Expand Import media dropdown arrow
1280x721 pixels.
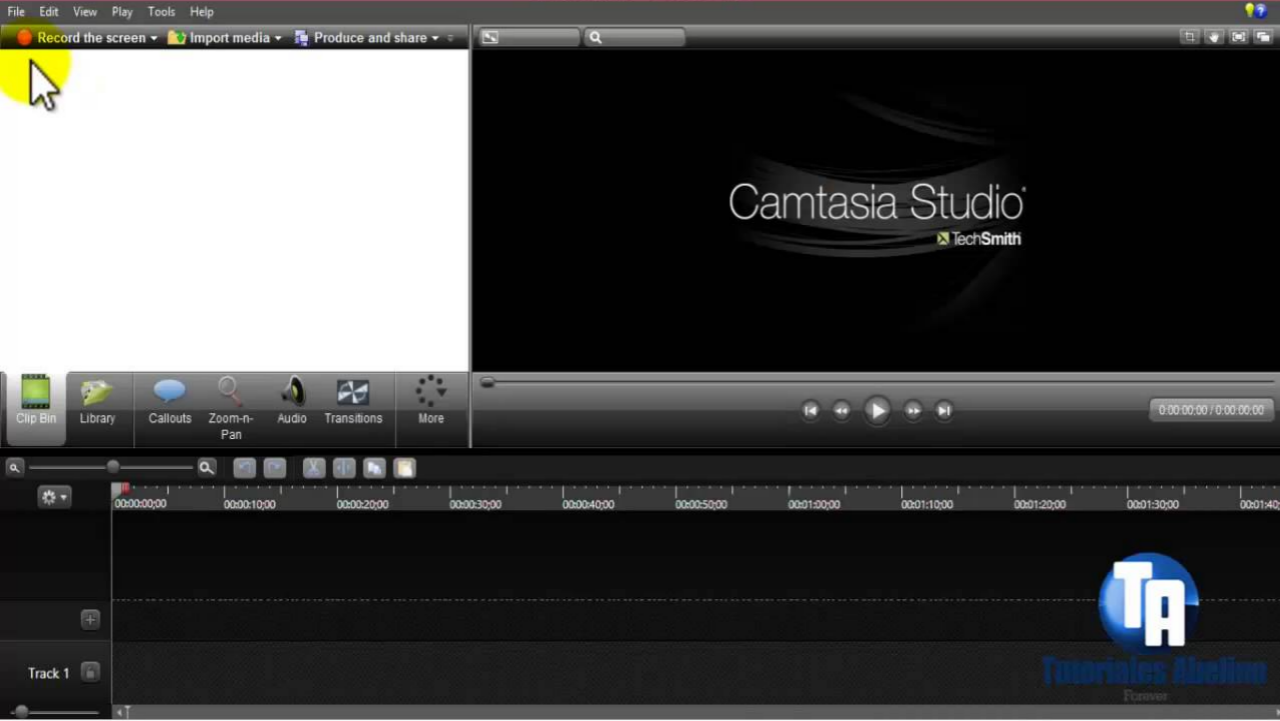pyautogui.click(x=278, y=38)
